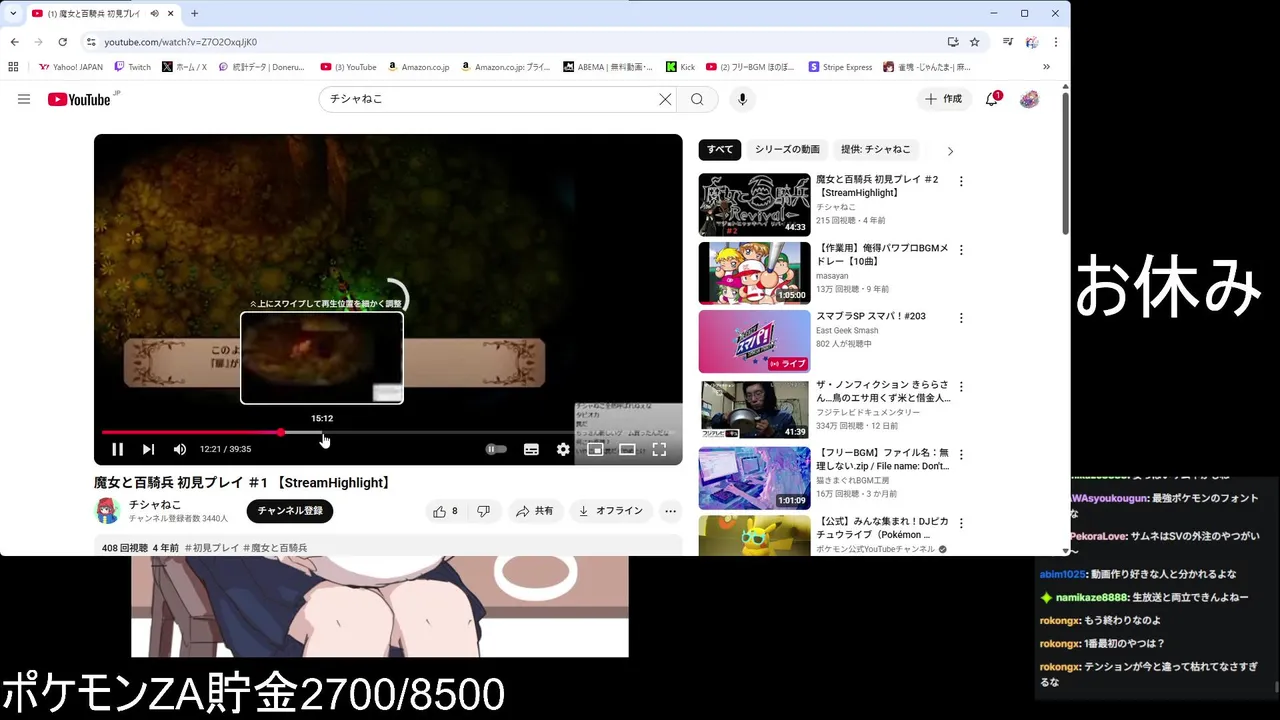Run search with magnifying glass button

pyautogui.click(x=697, y=99)
